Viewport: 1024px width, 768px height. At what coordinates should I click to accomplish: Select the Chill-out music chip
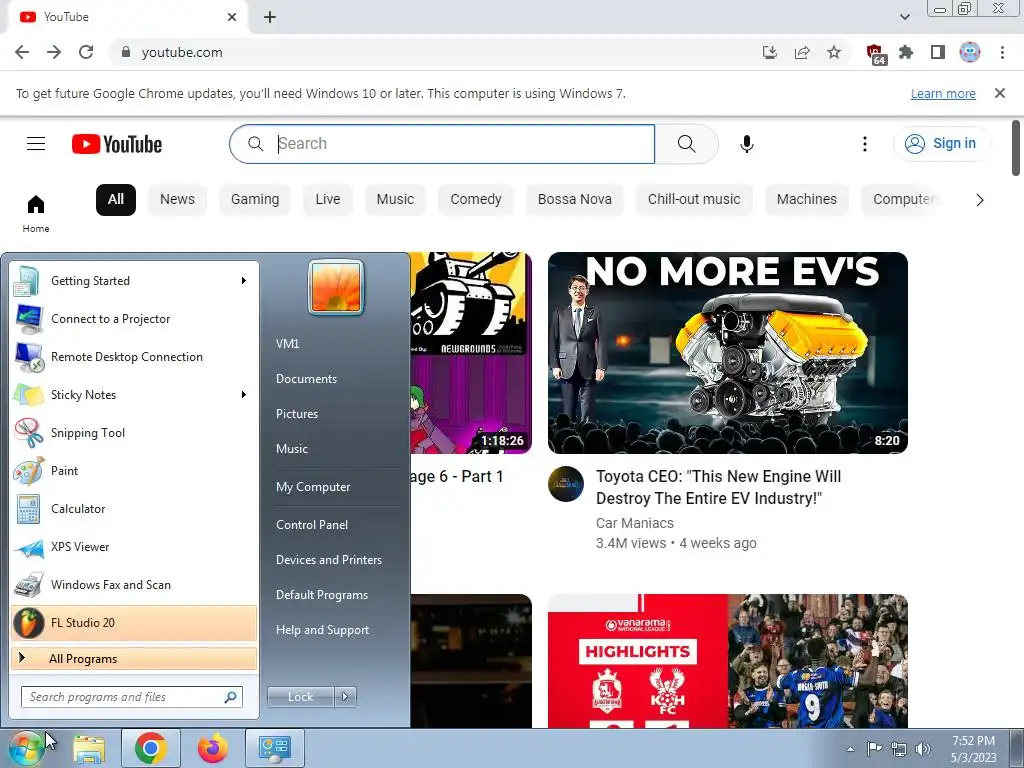pos(694,199)
